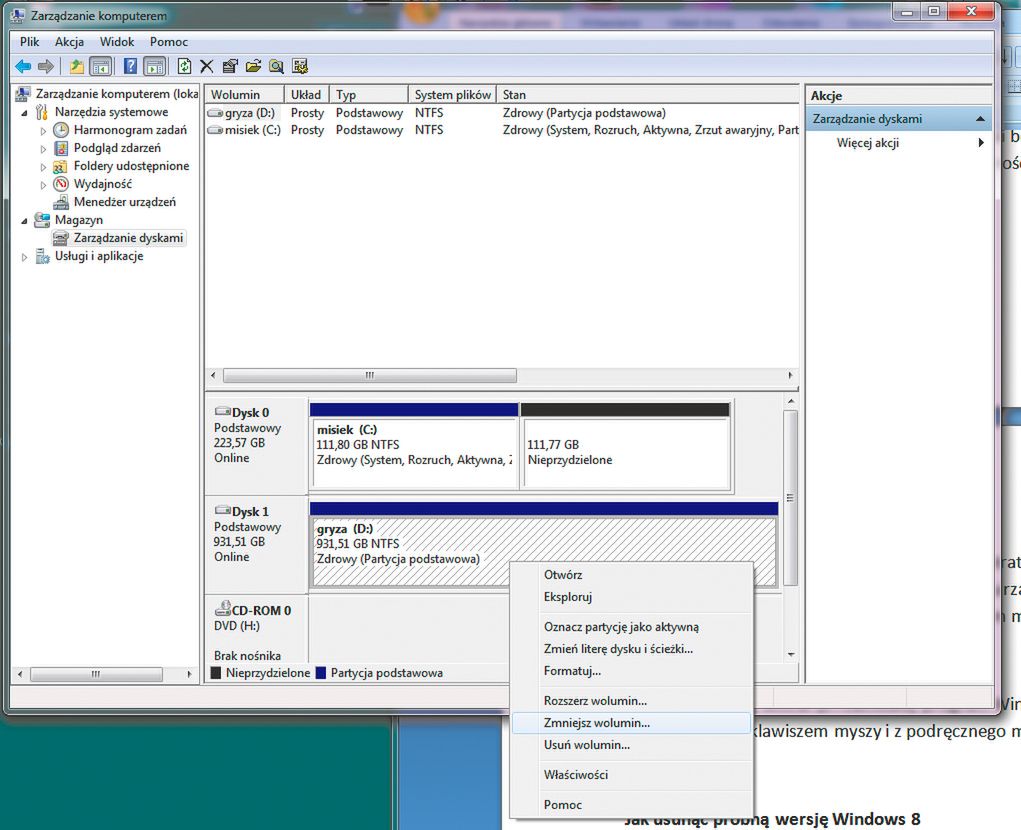Image resolution: width=1021 pixels, height=830 pixels.
Task: Click the Wydajność gauge icon
Action: click(x=61, y=184)
